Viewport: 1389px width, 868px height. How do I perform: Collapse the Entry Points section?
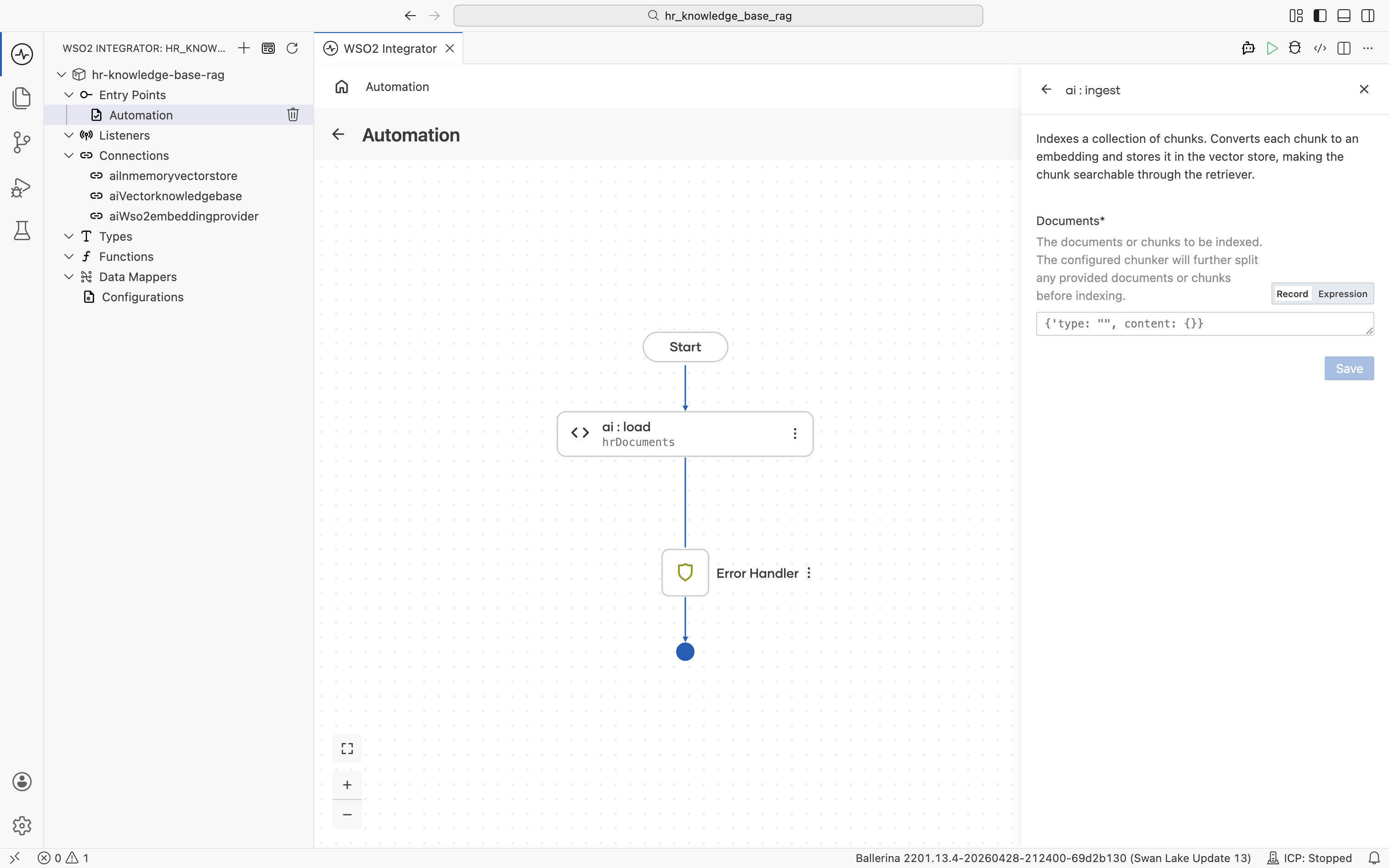point(69,95)
